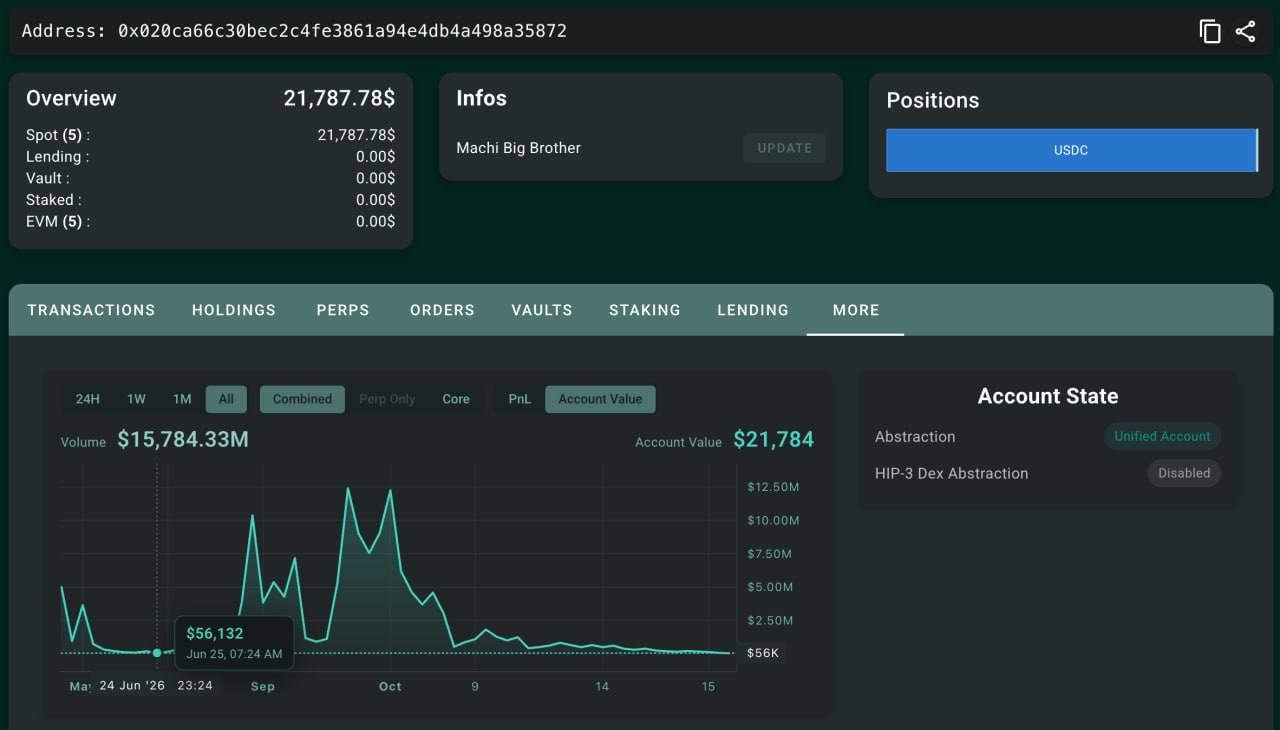Click the USDC position bar
1280x730 pixels.
[x=1071, y=150]
